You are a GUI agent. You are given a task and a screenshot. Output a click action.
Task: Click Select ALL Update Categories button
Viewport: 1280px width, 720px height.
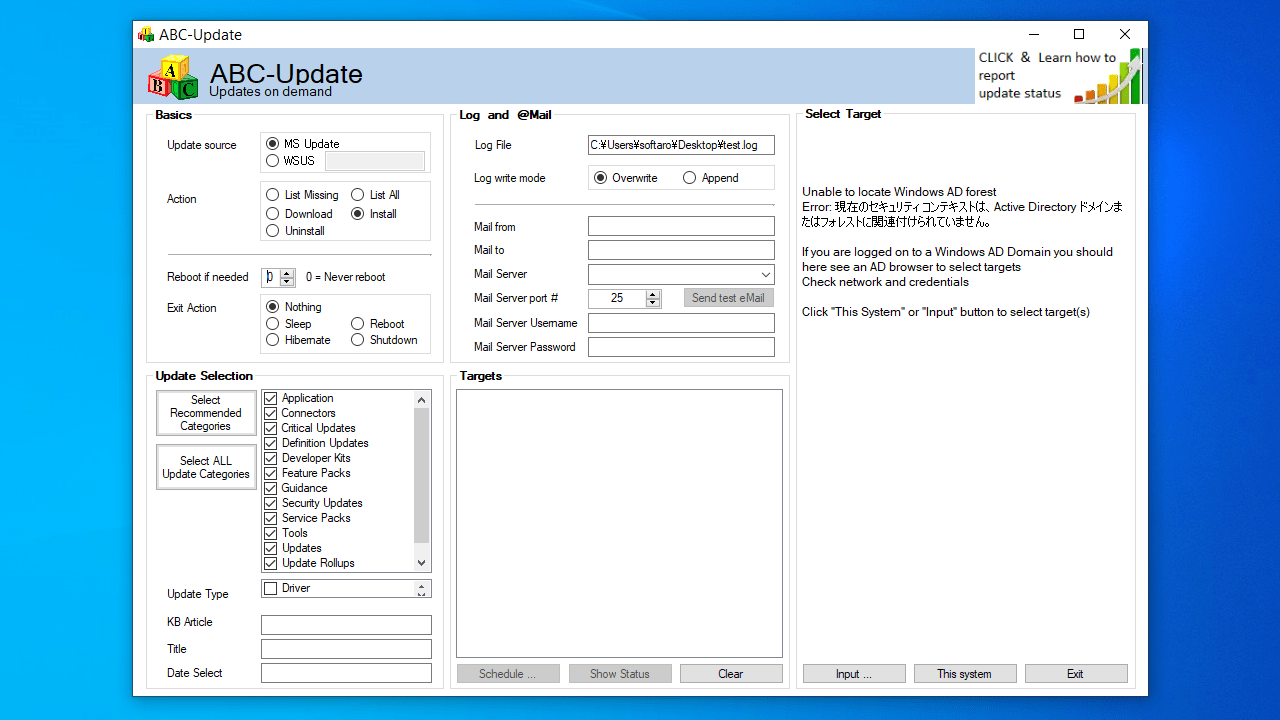pyautogui.click(x=206, y=467)
